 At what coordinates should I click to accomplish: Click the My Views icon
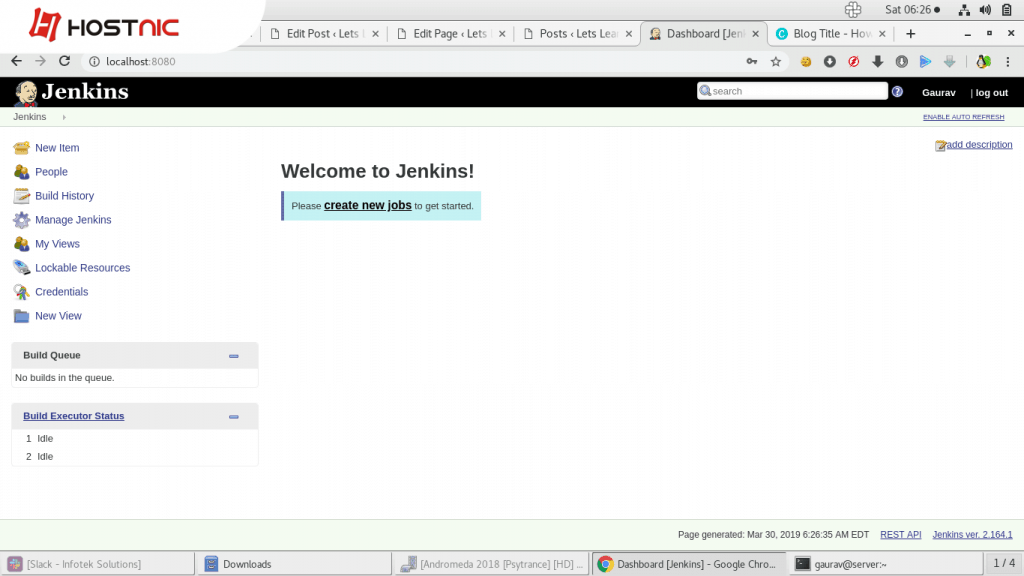22,244
